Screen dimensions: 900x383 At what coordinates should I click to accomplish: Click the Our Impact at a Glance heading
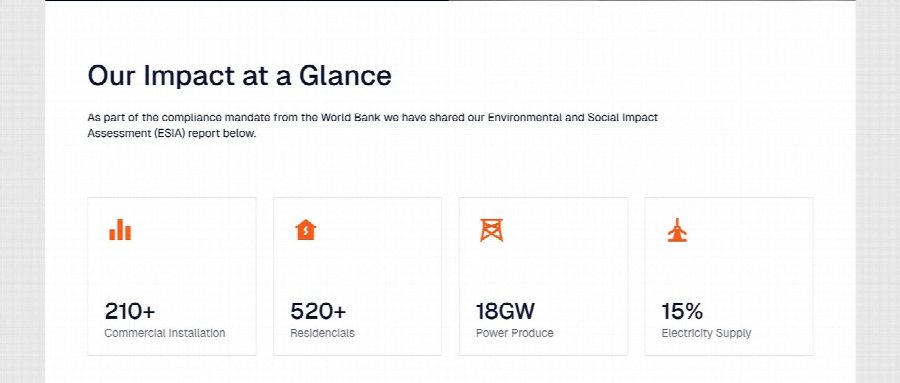click(x=239, y=76)
